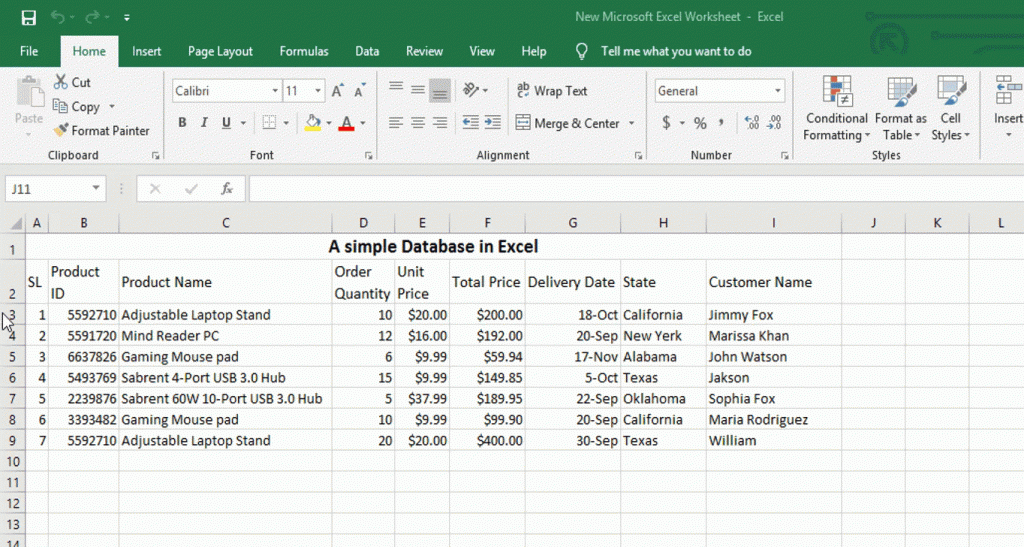Click the Redo arrow icon

tap(91, 17)
